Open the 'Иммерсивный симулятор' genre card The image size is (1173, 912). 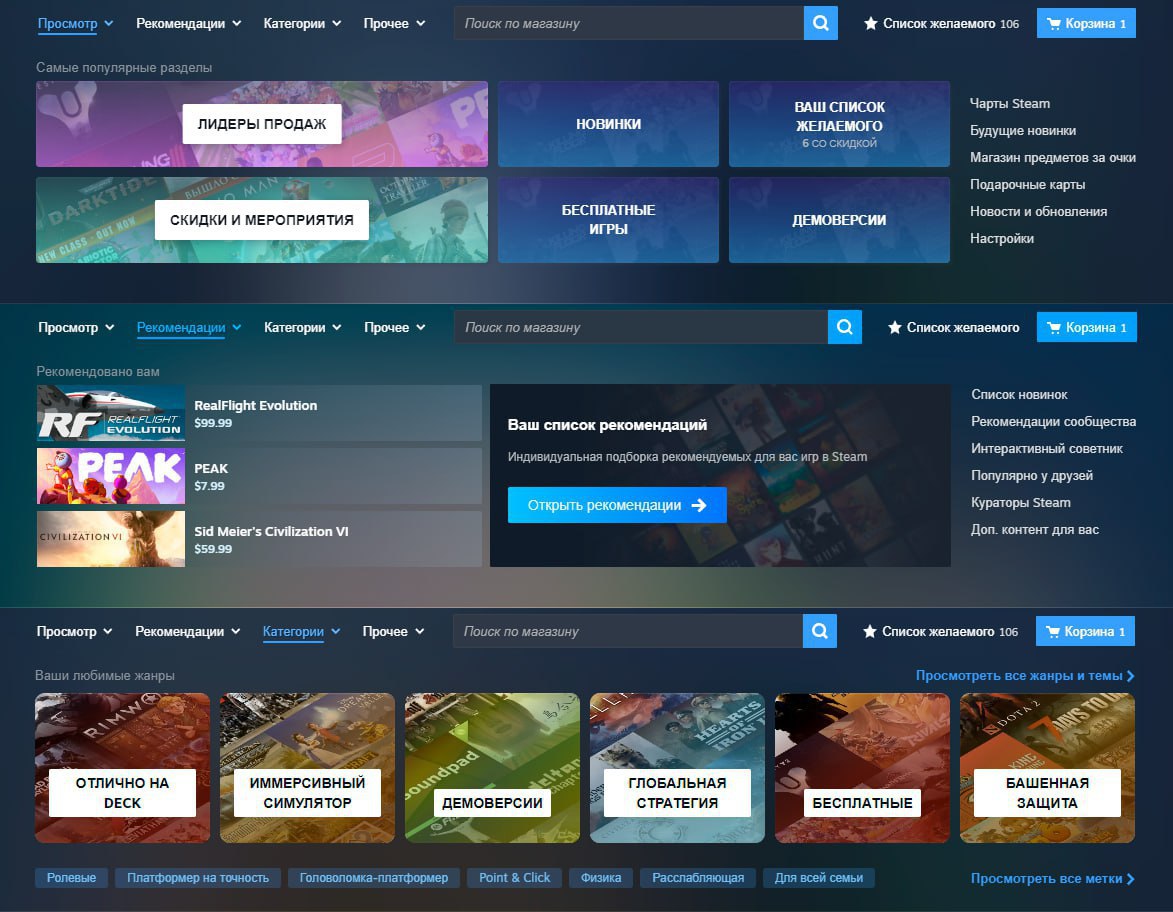307,768
